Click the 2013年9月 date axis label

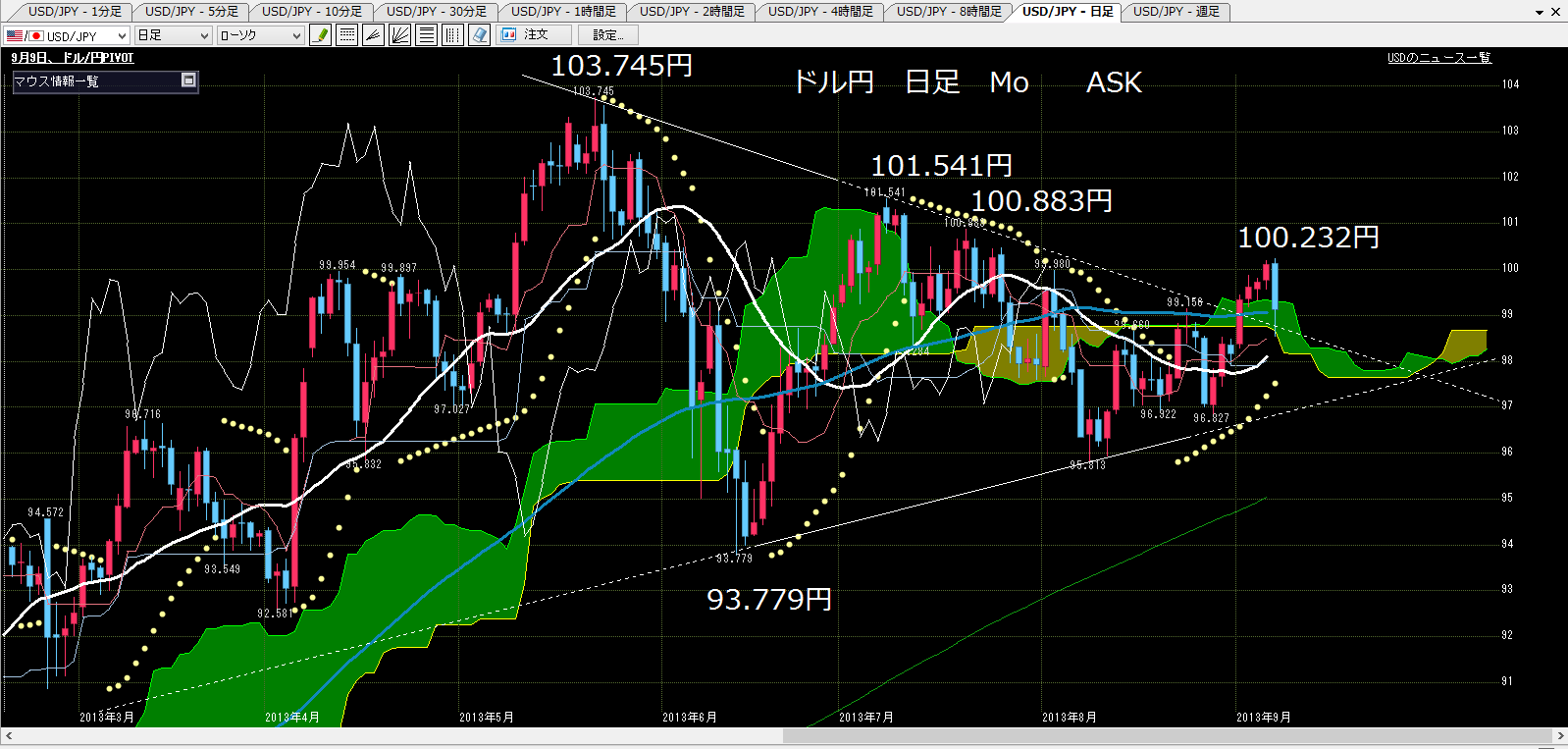point(1264,718)
